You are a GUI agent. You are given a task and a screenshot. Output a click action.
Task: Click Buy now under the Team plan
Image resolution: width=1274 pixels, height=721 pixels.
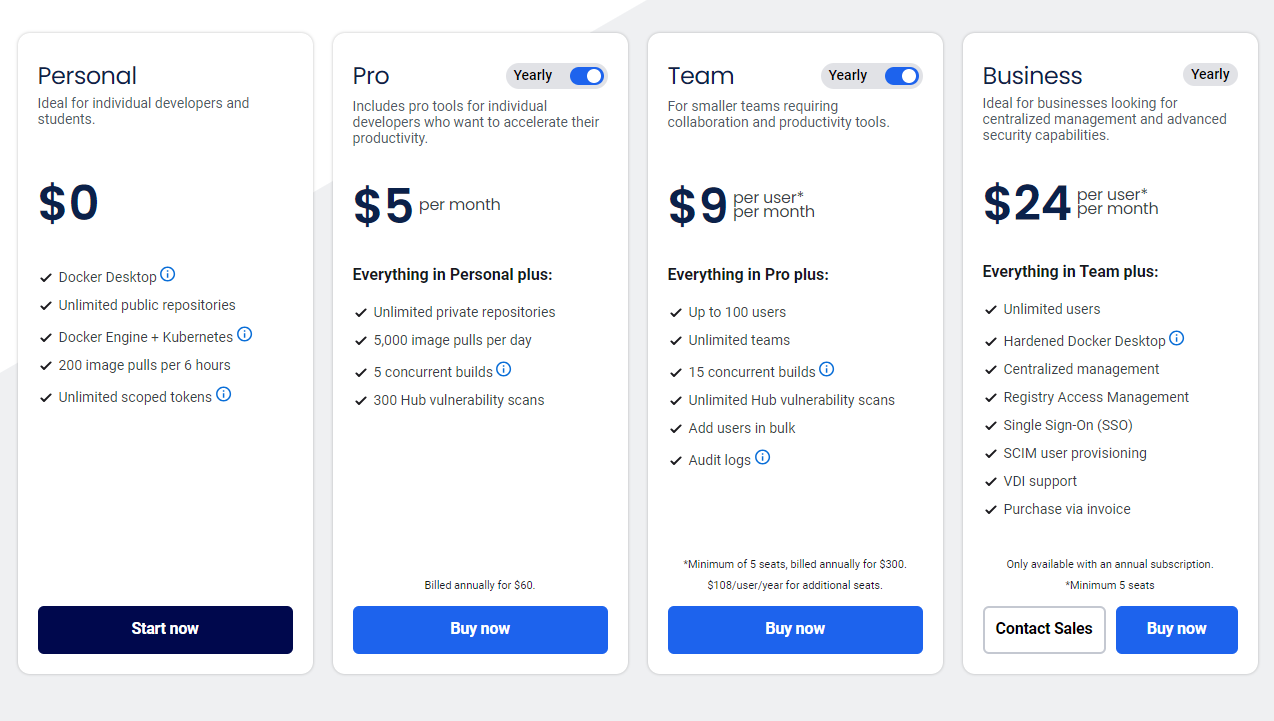pyautogui.click(x=795, y=629)
